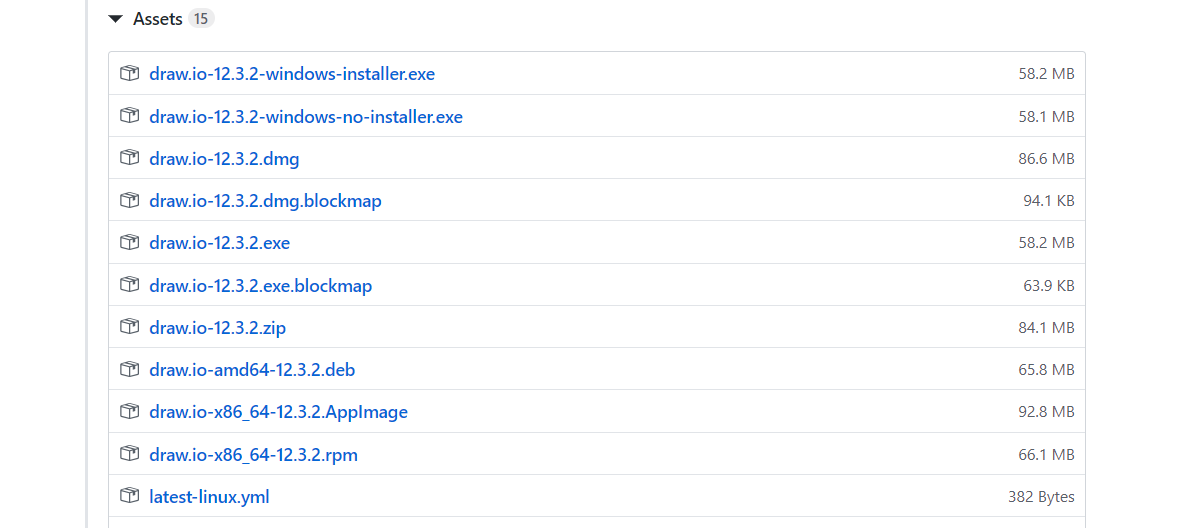The height and width of the screenshot is (528, 1190).
Task: Click package icon beside draw.io-12.3.2.zip
Action: point(130,328)
